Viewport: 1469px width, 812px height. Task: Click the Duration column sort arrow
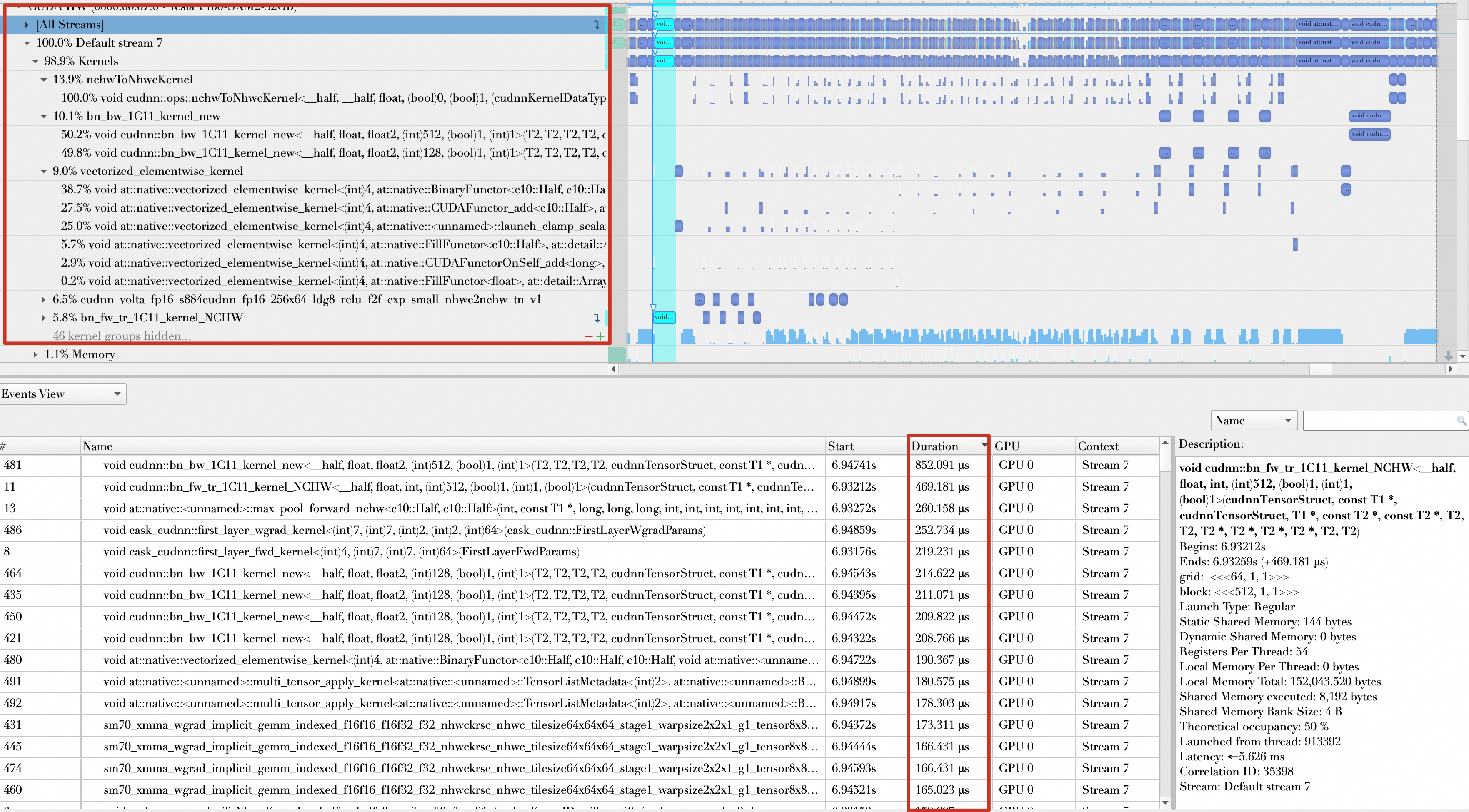coord(984,446)
